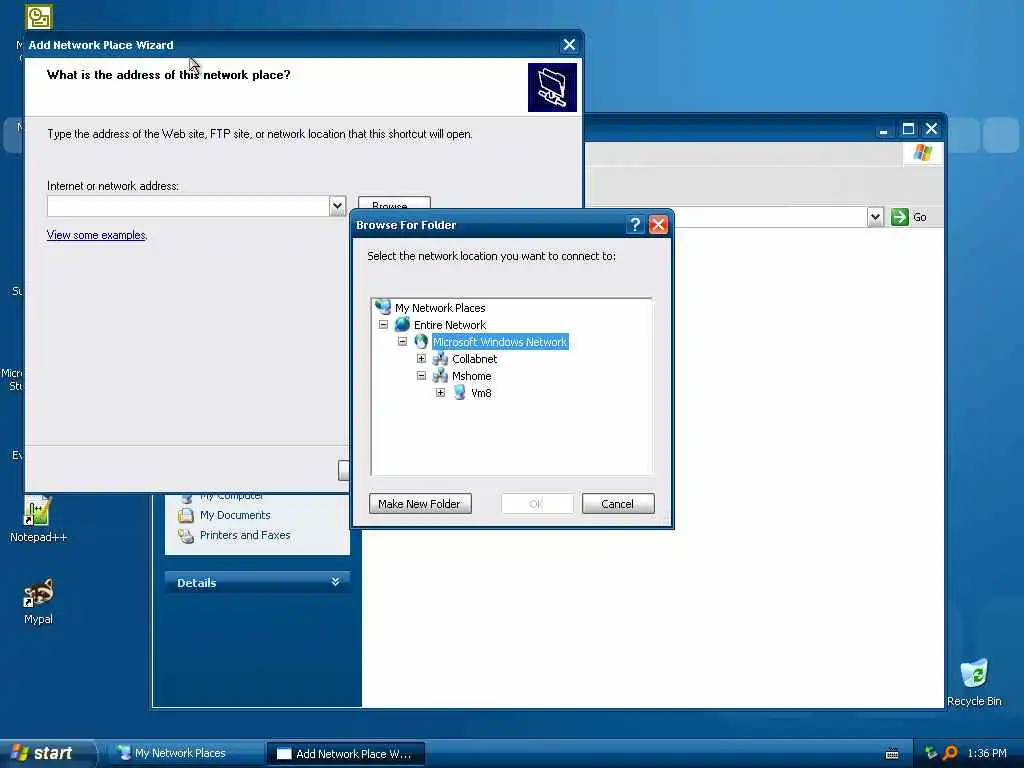Open My Documents link in the side panel

pos(235,515)
